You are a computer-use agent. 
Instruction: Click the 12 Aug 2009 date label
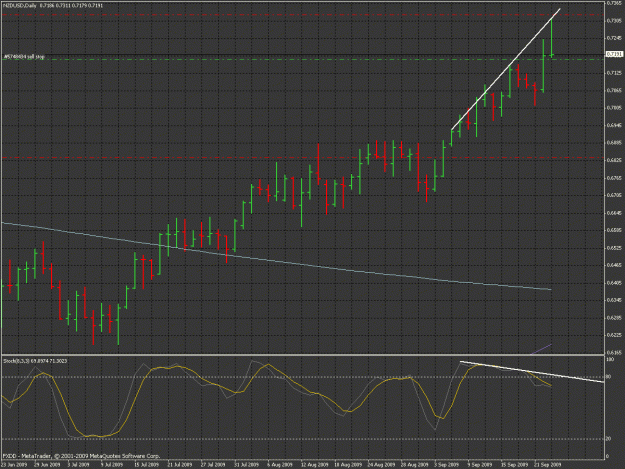314,465
